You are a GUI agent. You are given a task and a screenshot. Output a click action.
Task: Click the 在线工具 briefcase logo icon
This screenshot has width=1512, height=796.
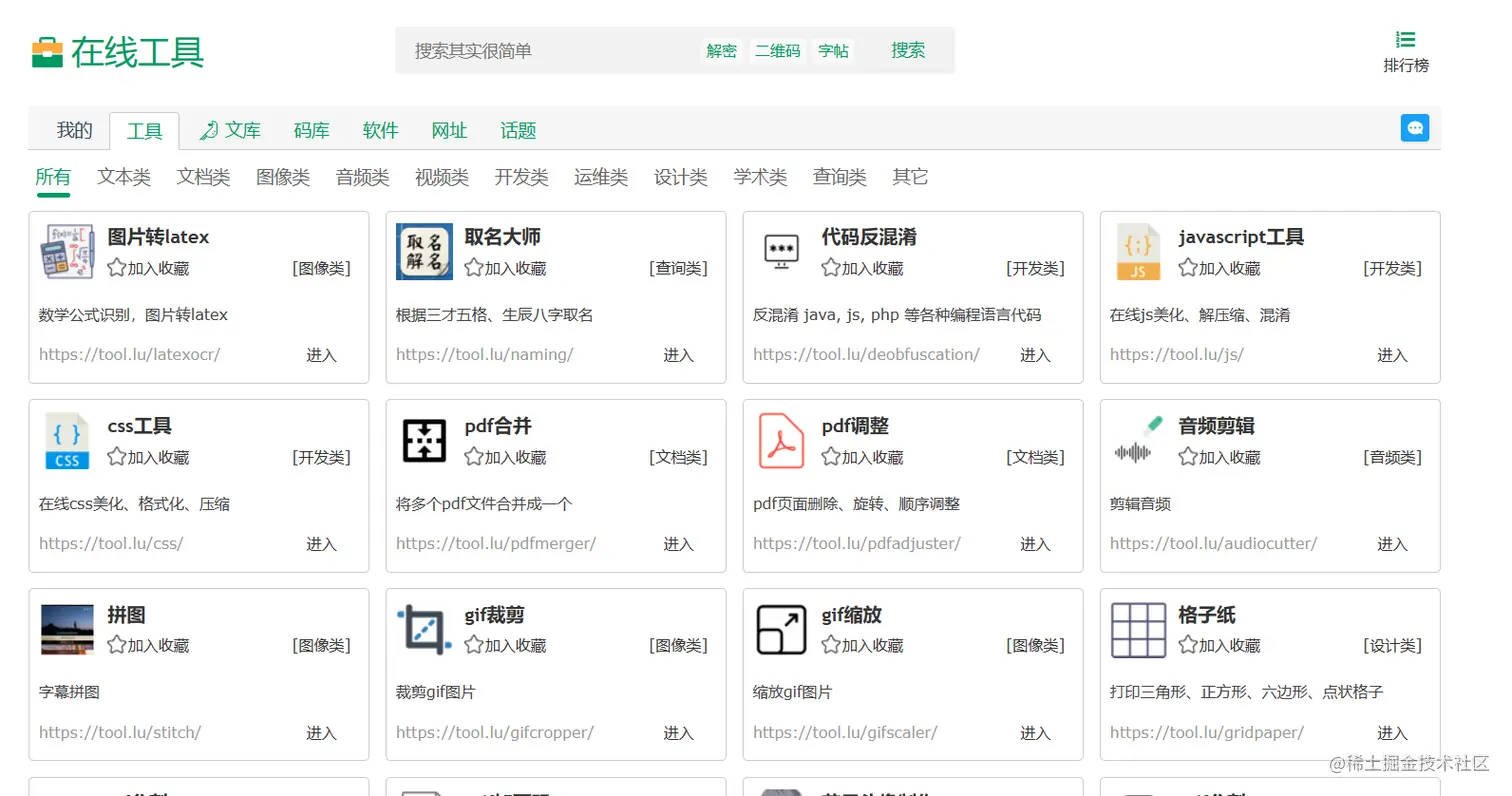click(47, 52)
